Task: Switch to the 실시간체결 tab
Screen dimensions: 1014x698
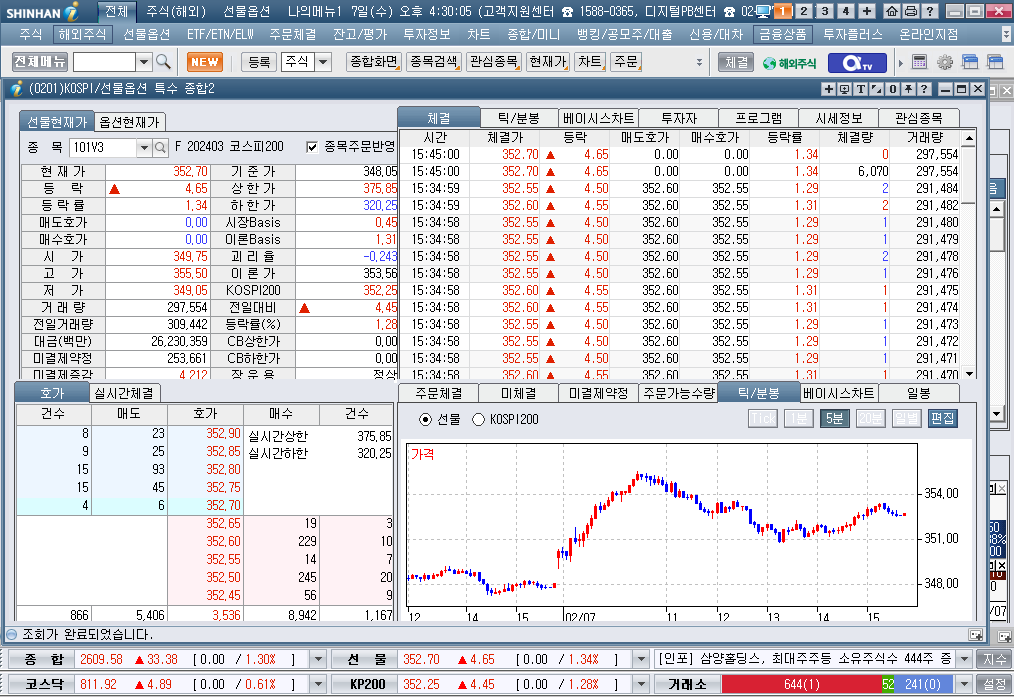Action: 124,393
